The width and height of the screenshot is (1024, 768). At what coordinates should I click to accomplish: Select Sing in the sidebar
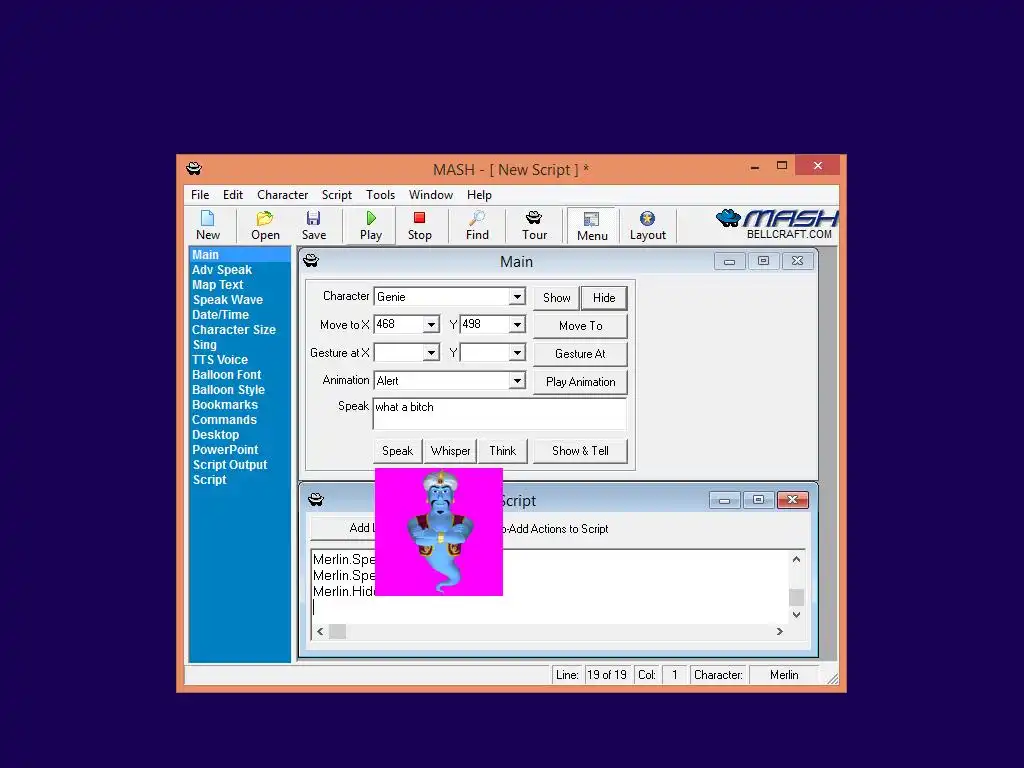click(x=204, y=345)
